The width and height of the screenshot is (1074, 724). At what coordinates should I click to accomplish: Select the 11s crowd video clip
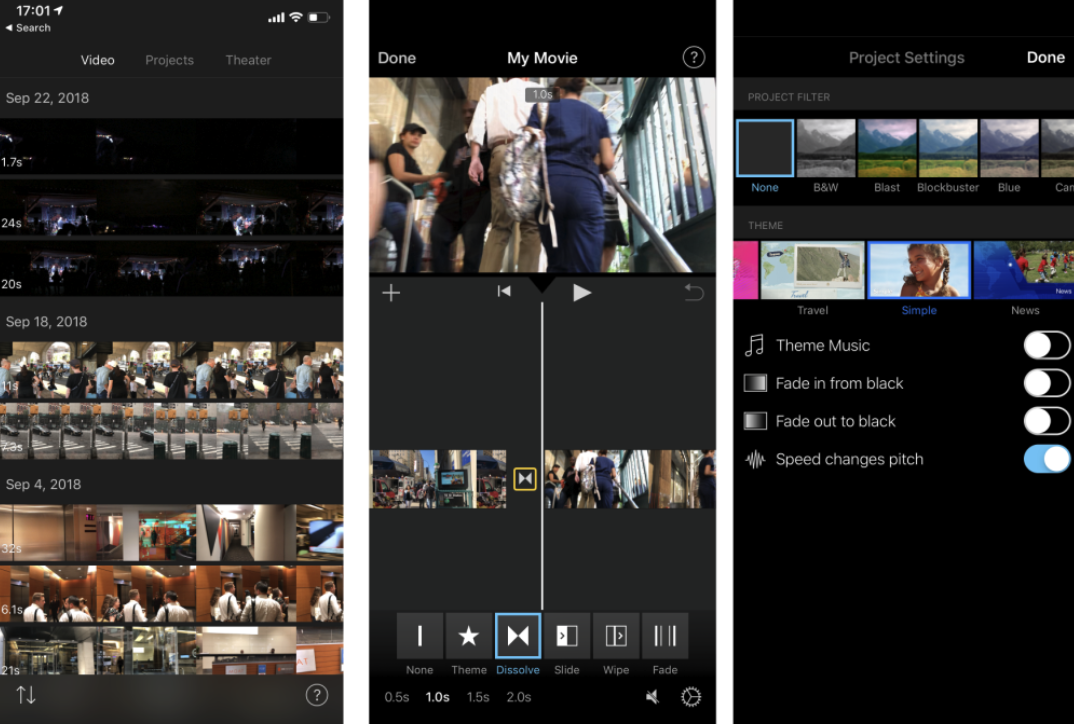tap(171, 370)
